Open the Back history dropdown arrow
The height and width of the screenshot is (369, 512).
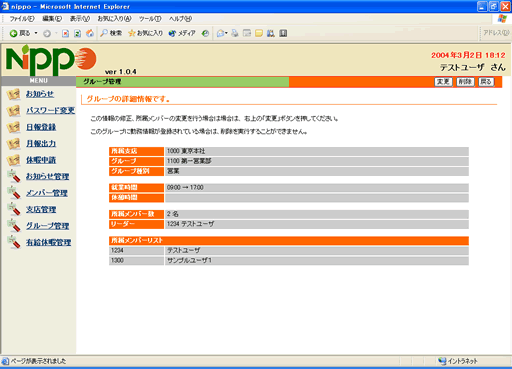(x=36, y=33)
